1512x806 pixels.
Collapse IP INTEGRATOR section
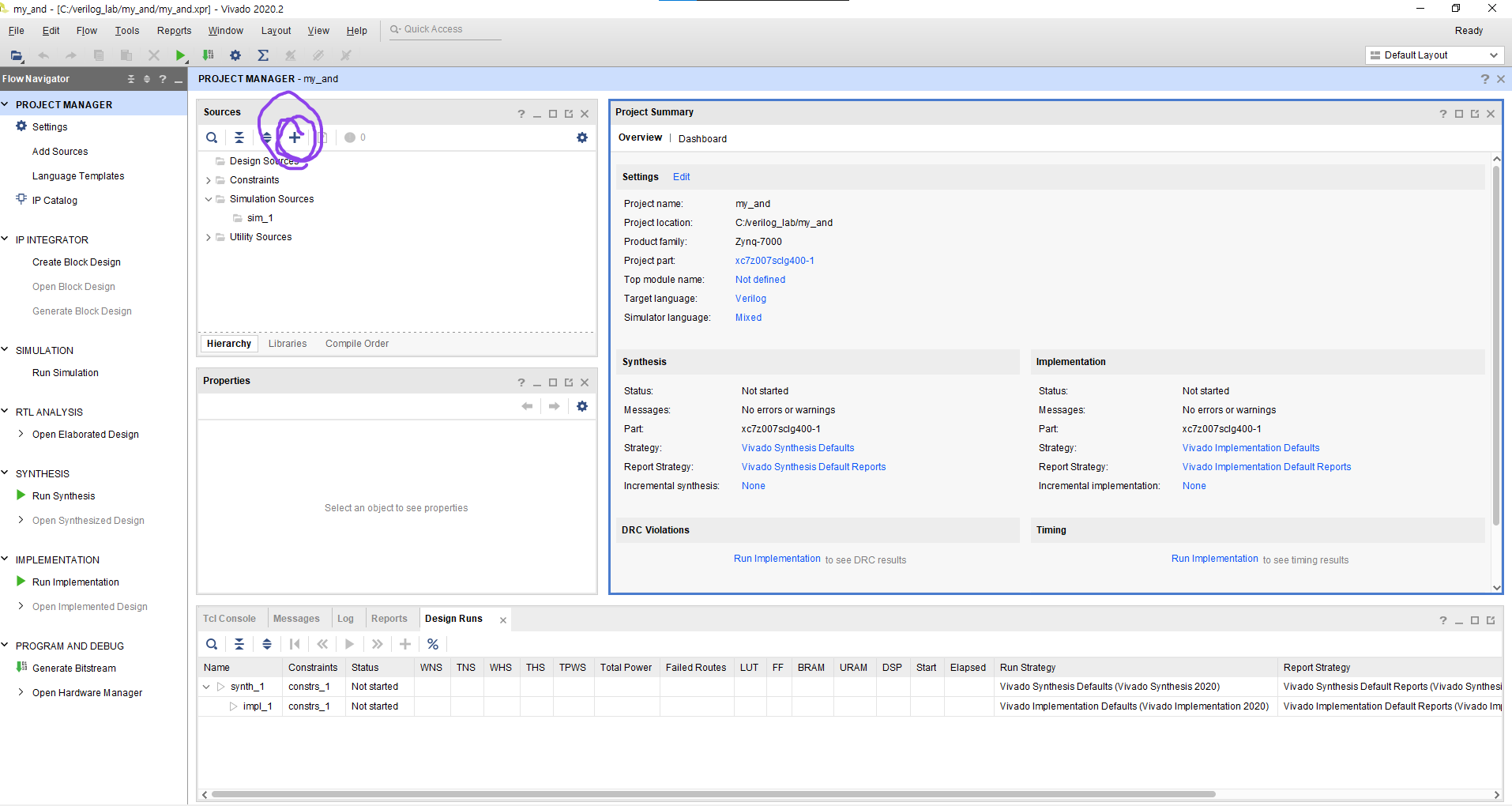pos(5,239)
